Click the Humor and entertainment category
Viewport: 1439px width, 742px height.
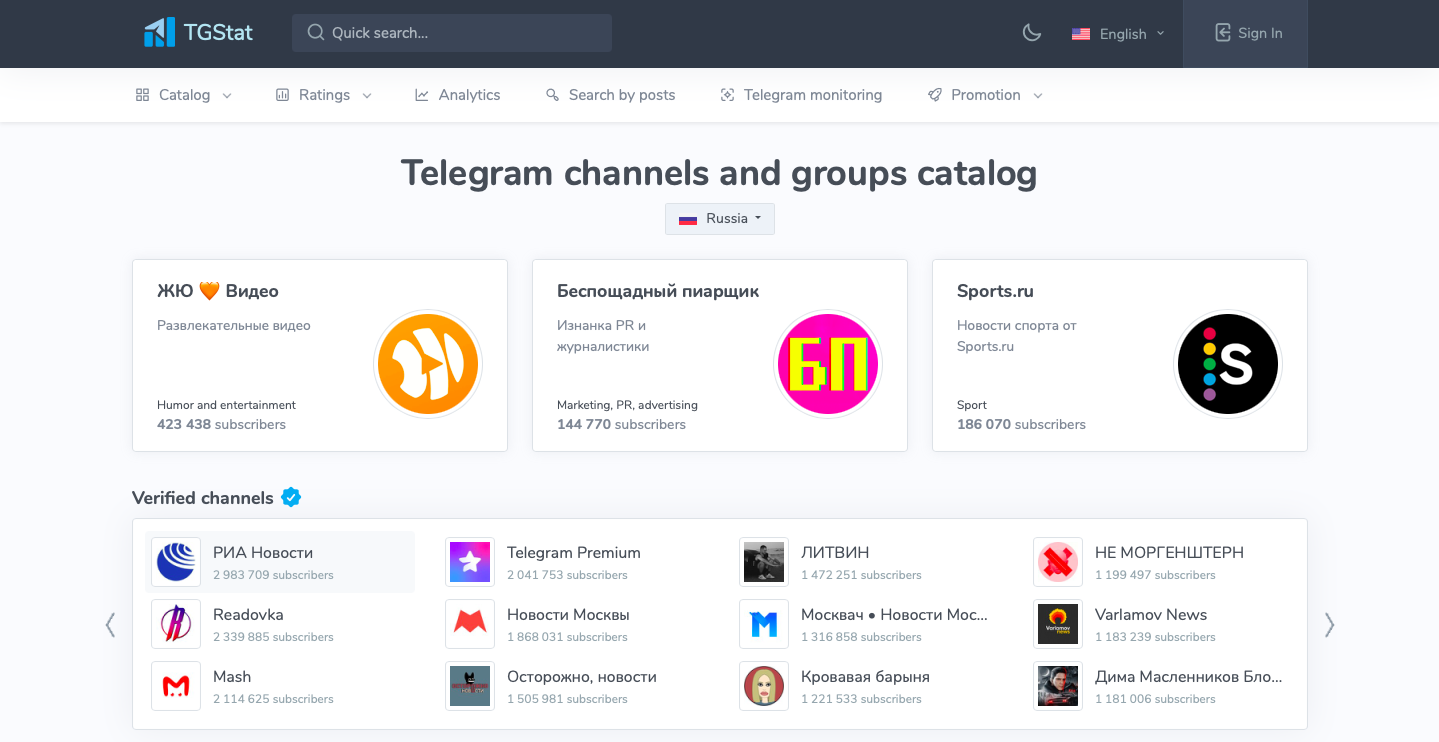226,405
